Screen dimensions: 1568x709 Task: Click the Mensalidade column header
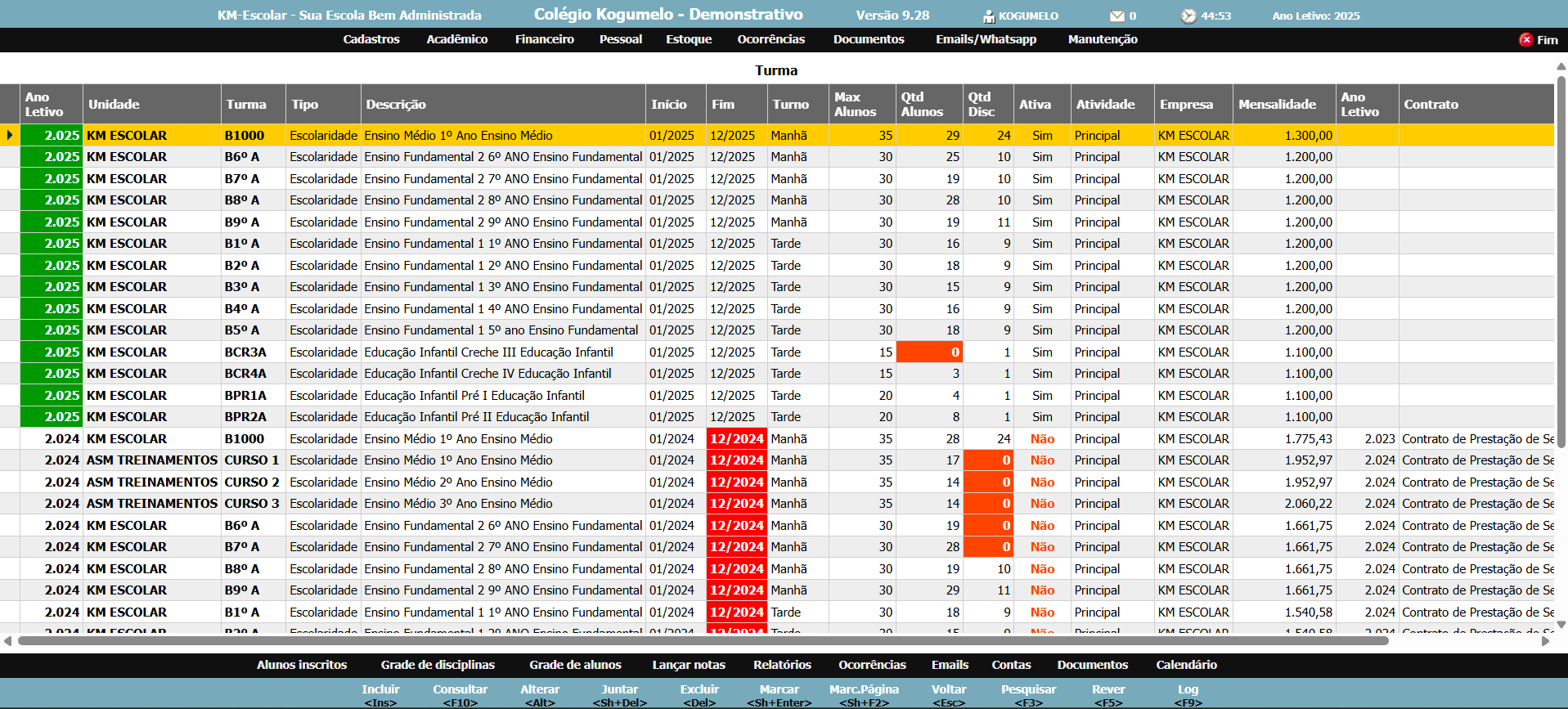(1277, 105)
